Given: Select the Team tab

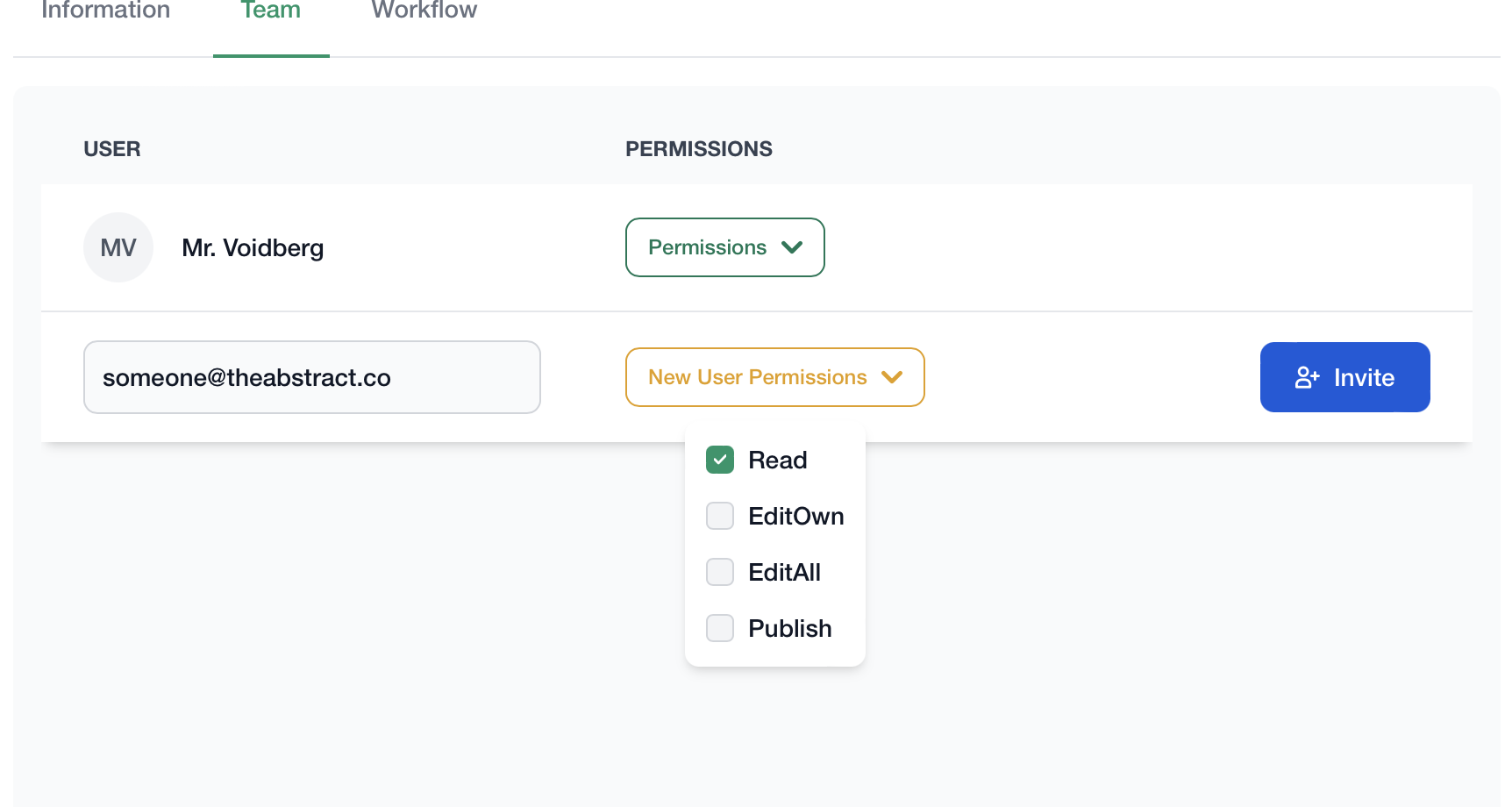Looking at the screenshot, I should (x=271, y=11).
